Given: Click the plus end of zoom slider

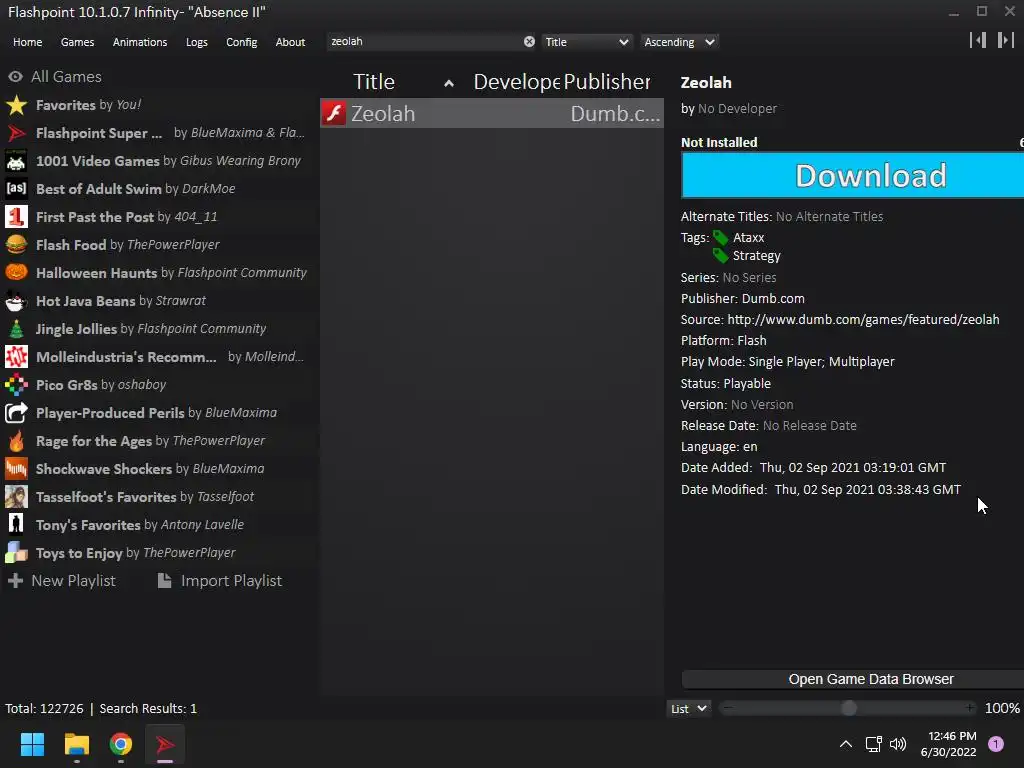Looking at the screenshot, I should [x=970, y=708].
